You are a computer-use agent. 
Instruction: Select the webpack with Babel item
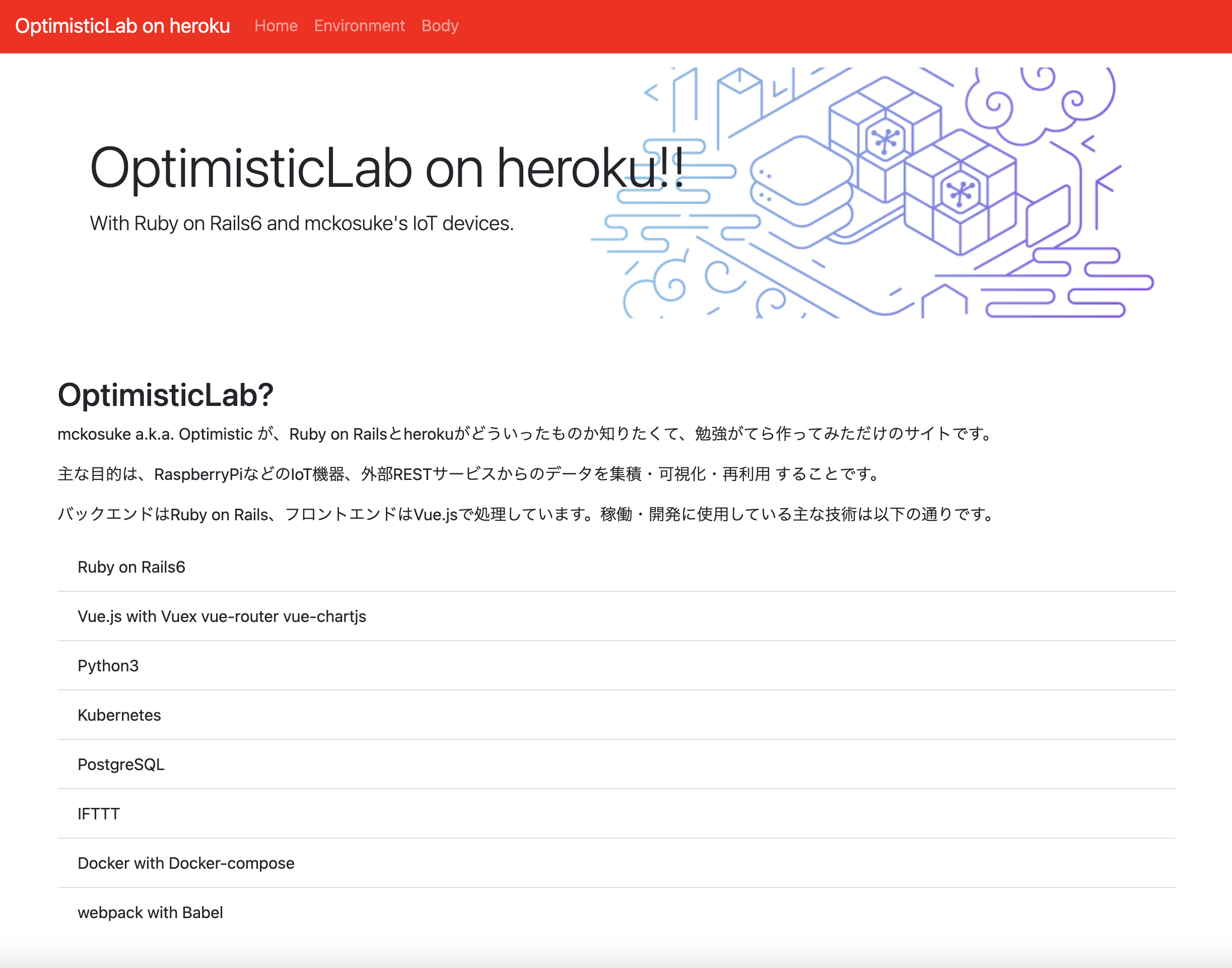(150, 912)
